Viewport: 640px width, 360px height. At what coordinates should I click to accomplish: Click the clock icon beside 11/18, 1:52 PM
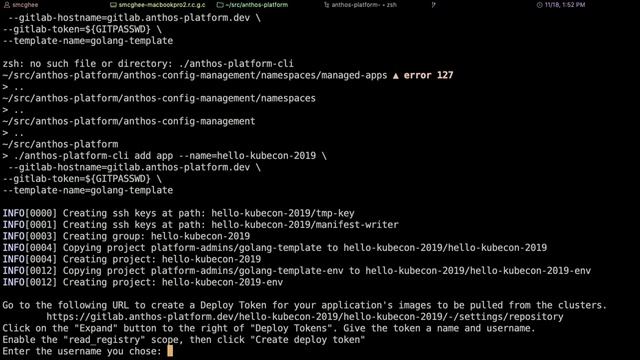coord(539,5)
